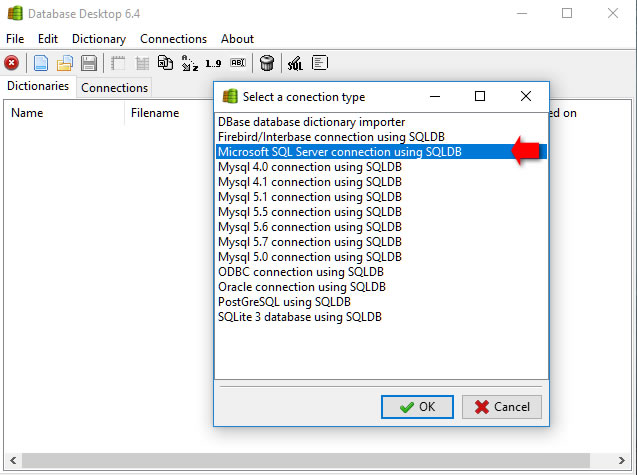Click the horizontal scrollbar right arrow
The image size is (637, 475).
pos(622,460)
